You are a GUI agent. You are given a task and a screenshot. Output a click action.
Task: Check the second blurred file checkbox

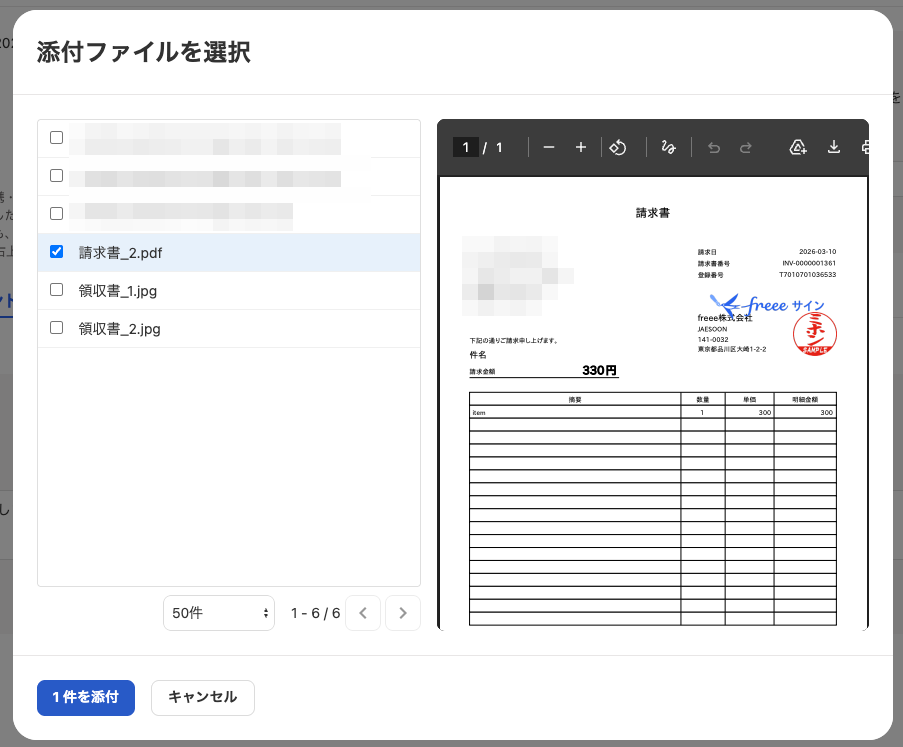(56, 176)
